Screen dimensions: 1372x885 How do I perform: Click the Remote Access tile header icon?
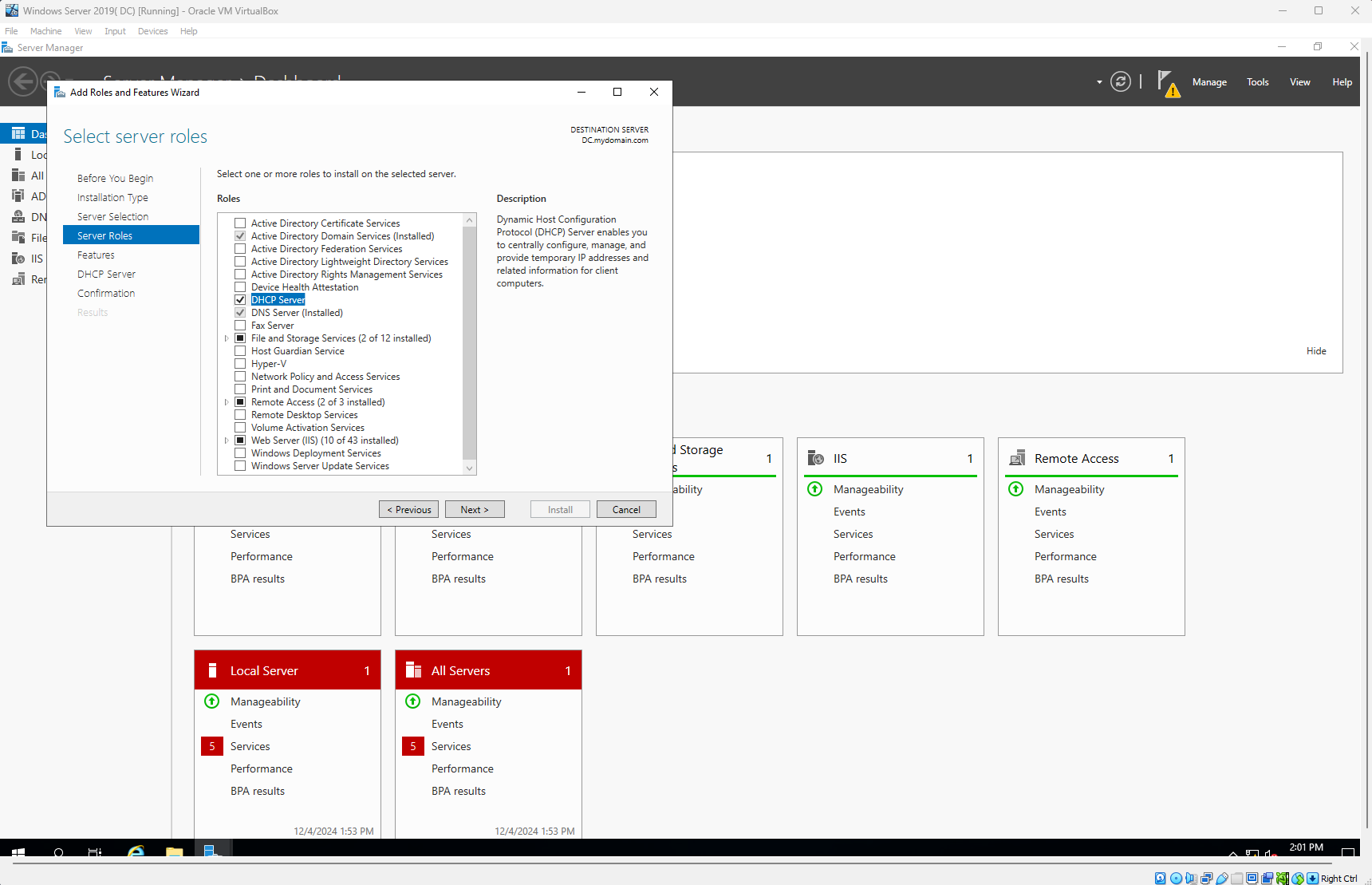coord(1017,458)
